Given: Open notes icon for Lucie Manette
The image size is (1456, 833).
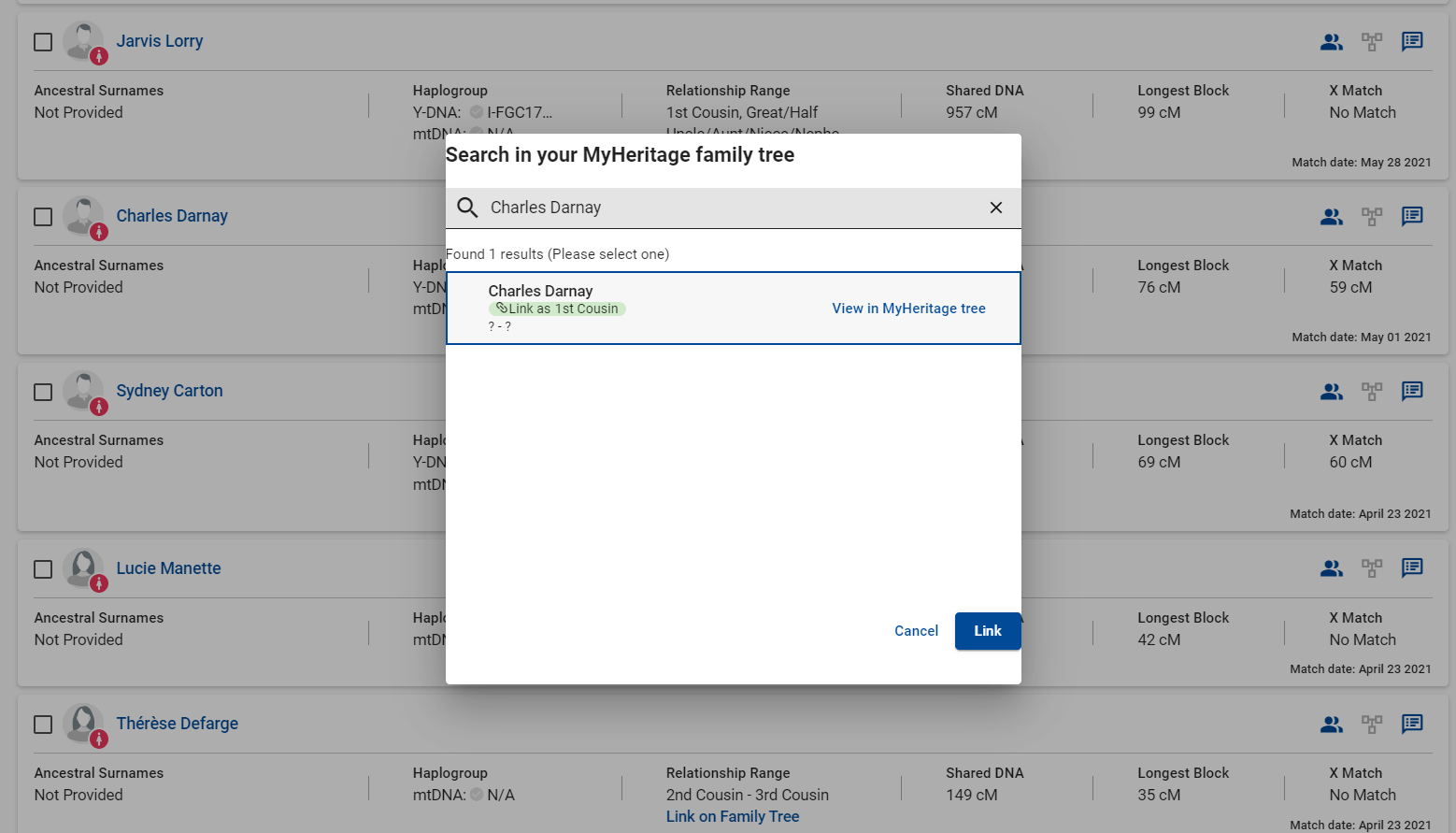Looking at the screenshot, I should click(x=1412, y=567).
